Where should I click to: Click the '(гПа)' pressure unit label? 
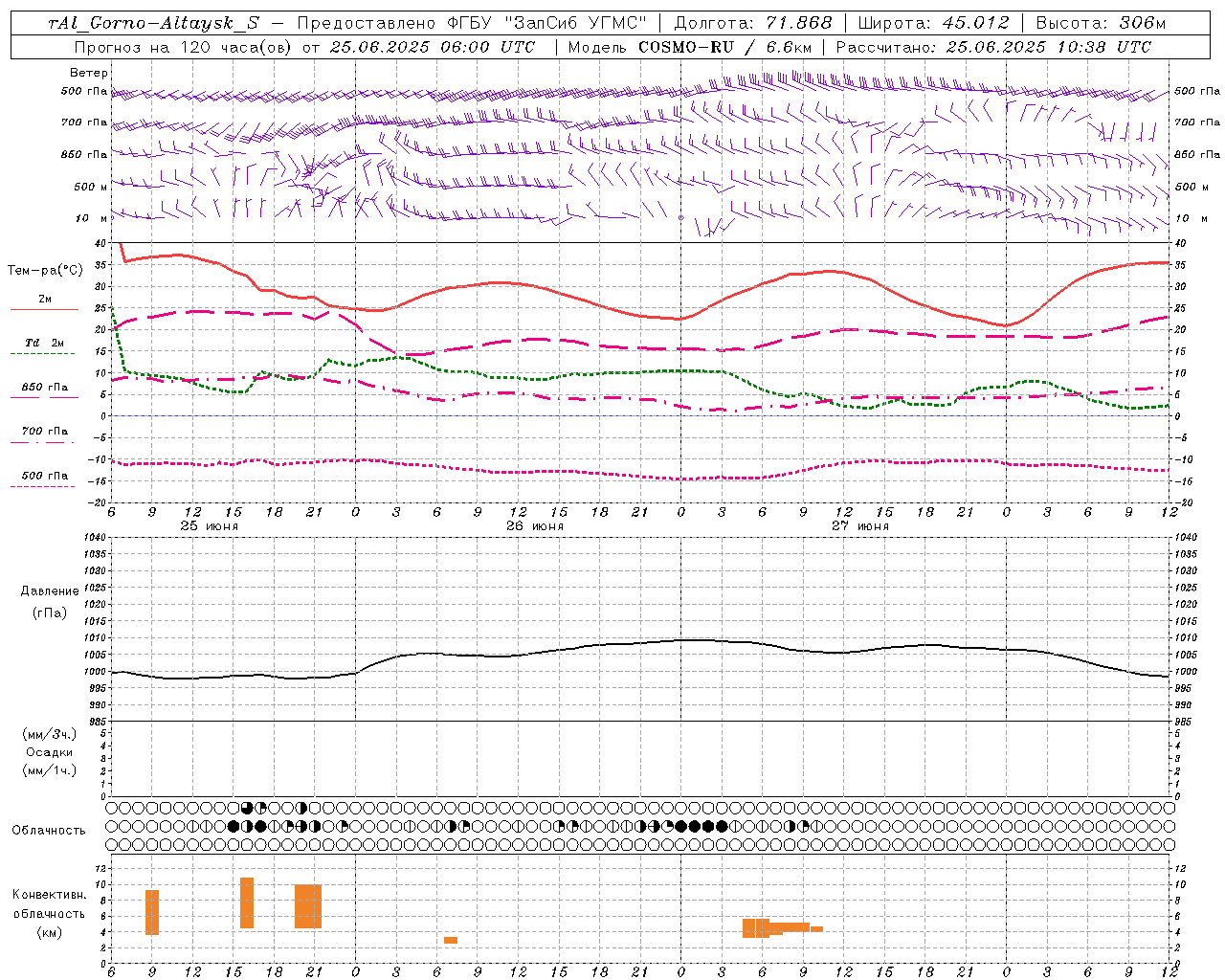[49, 612]
